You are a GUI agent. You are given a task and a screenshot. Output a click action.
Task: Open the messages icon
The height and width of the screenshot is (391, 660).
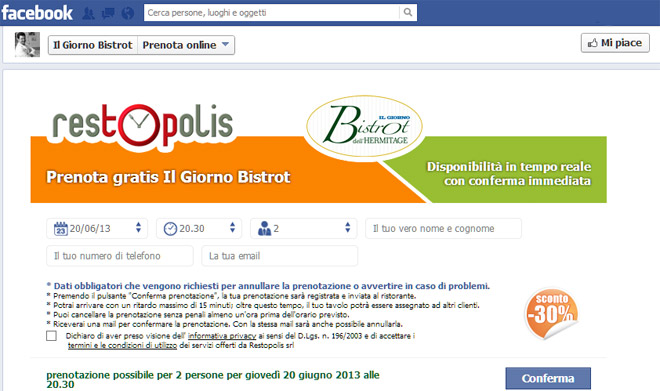pos(108,13)
